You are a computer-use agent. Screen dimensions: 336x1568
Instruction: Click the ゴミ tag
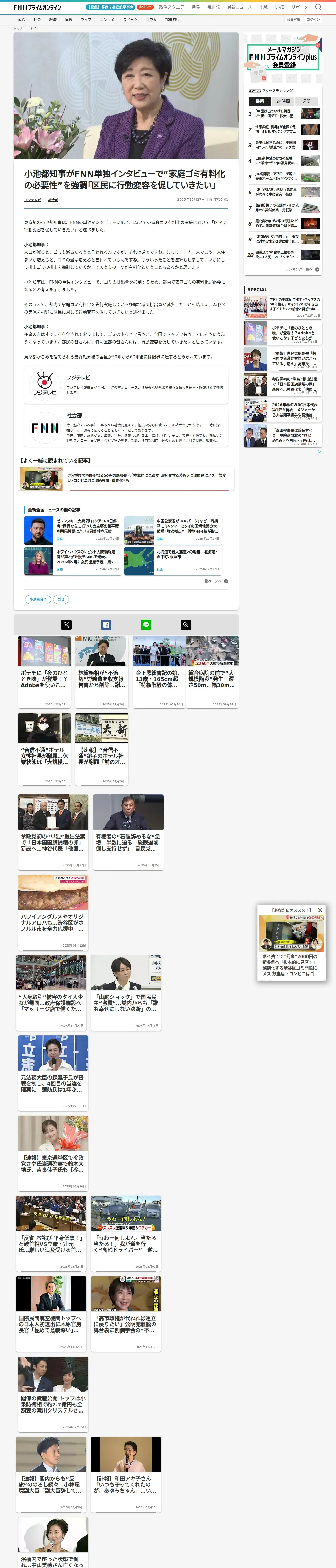click(60, 599)
